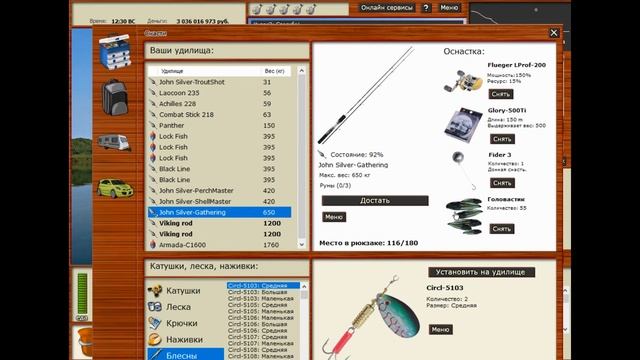Select Laocoon 235 rod row
Viewport: 640px width, 360px height.
pos(219,93)
